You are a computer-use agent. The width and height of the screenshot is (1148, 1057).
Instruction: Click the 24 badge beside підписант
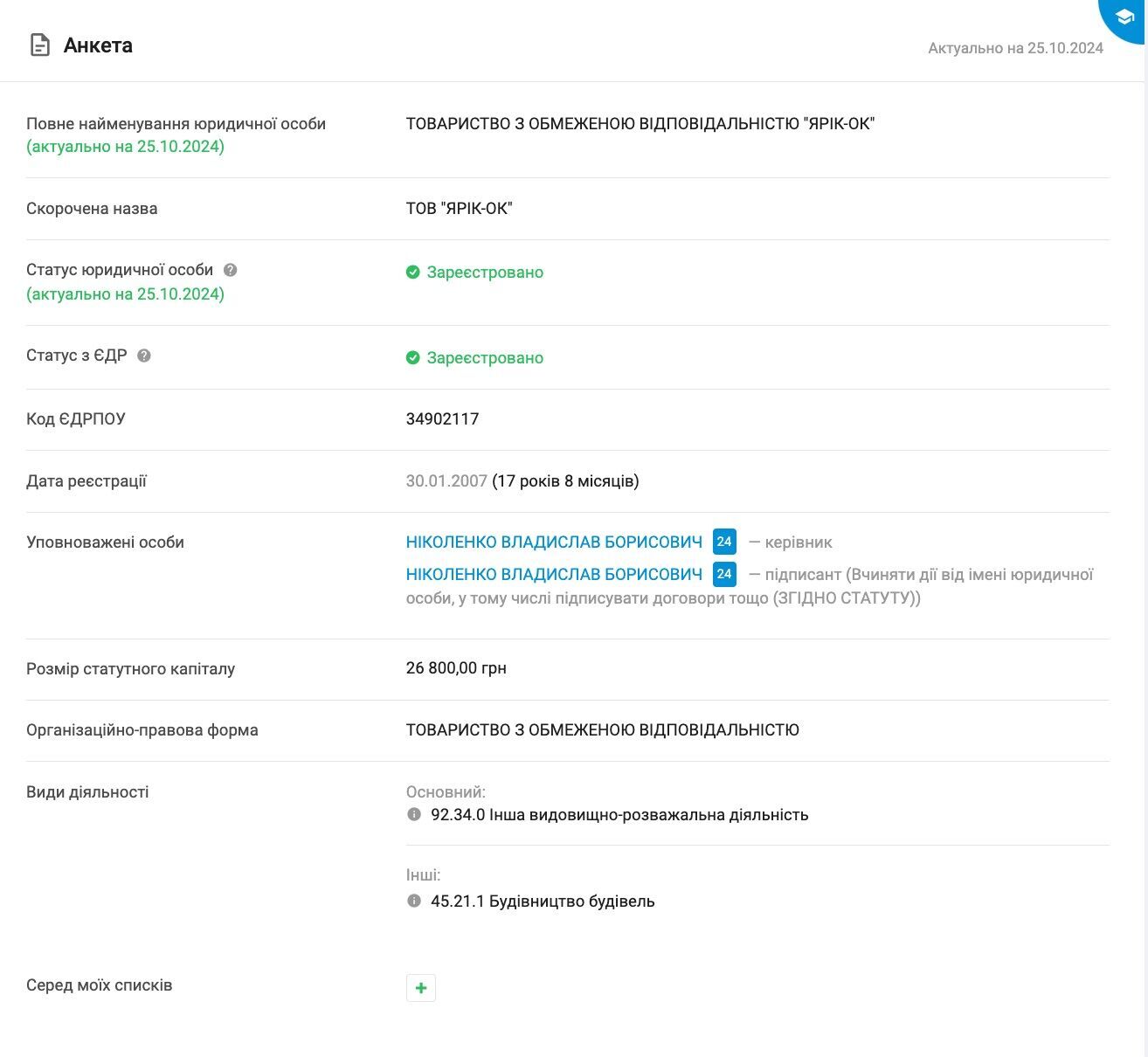[724, 574]
